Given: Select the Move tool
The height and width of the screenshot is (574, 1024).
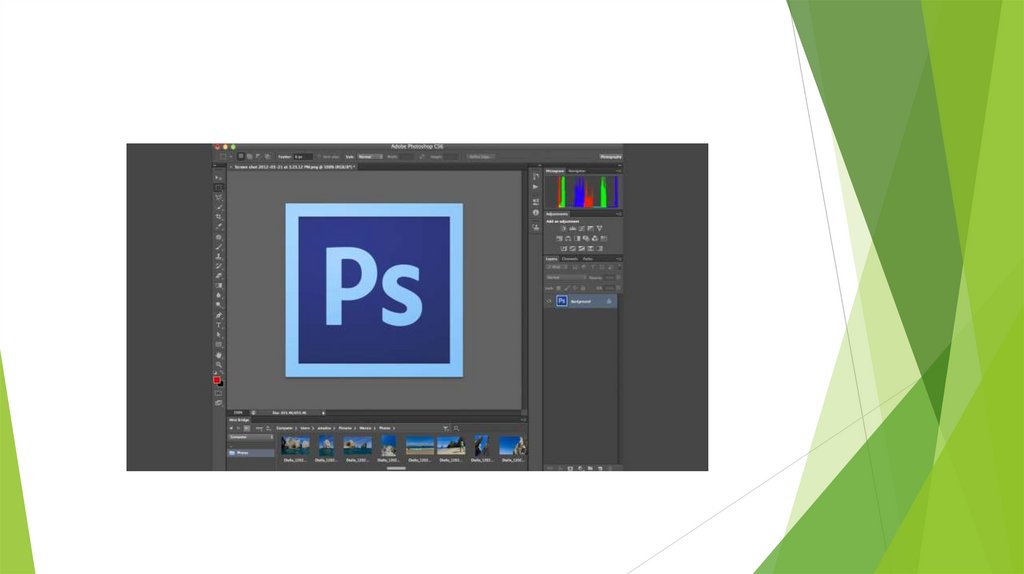Looking at the screenshot, I should (219, 178).
